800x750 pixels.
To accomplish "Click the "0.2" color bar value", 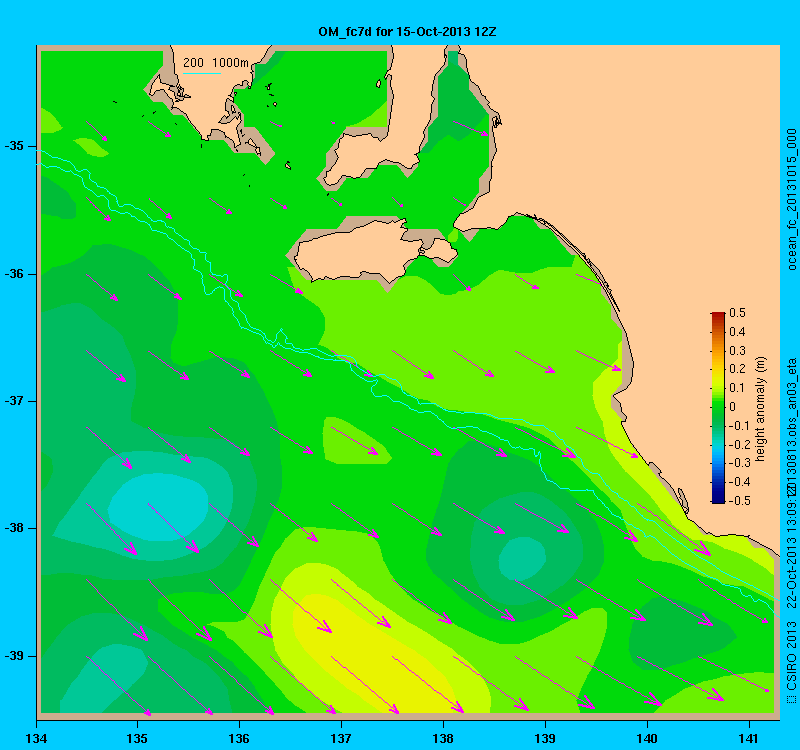I will tap(737, 369).
